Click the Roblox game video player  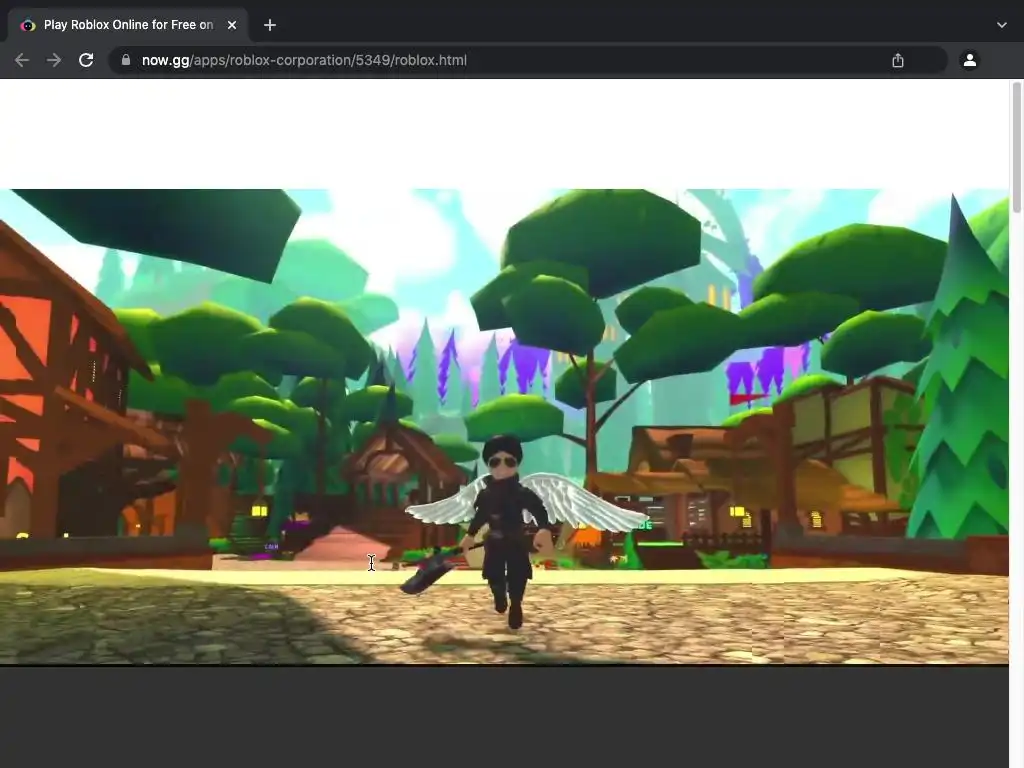click(504, 426)
